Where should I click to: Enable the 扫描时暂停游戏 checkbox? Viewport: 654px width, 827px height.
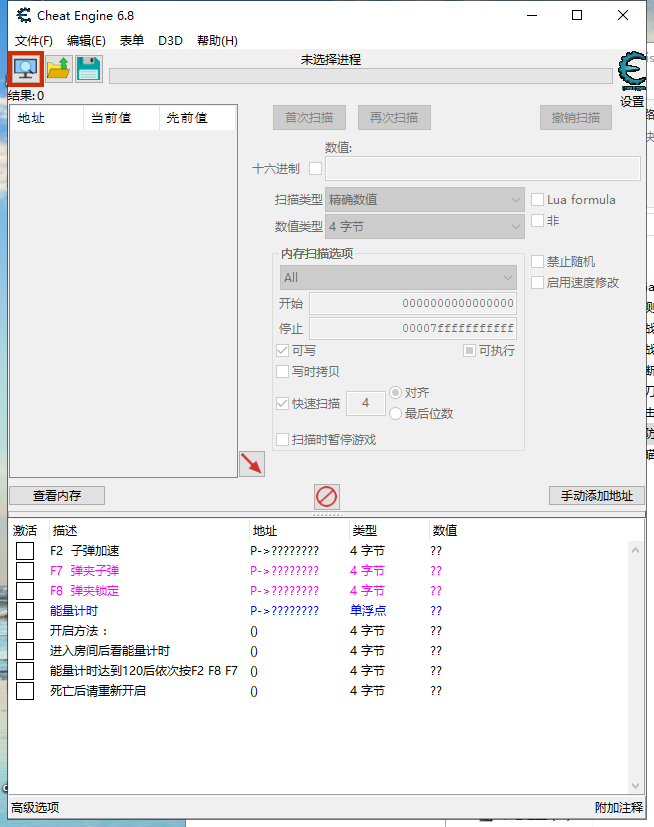283,439
